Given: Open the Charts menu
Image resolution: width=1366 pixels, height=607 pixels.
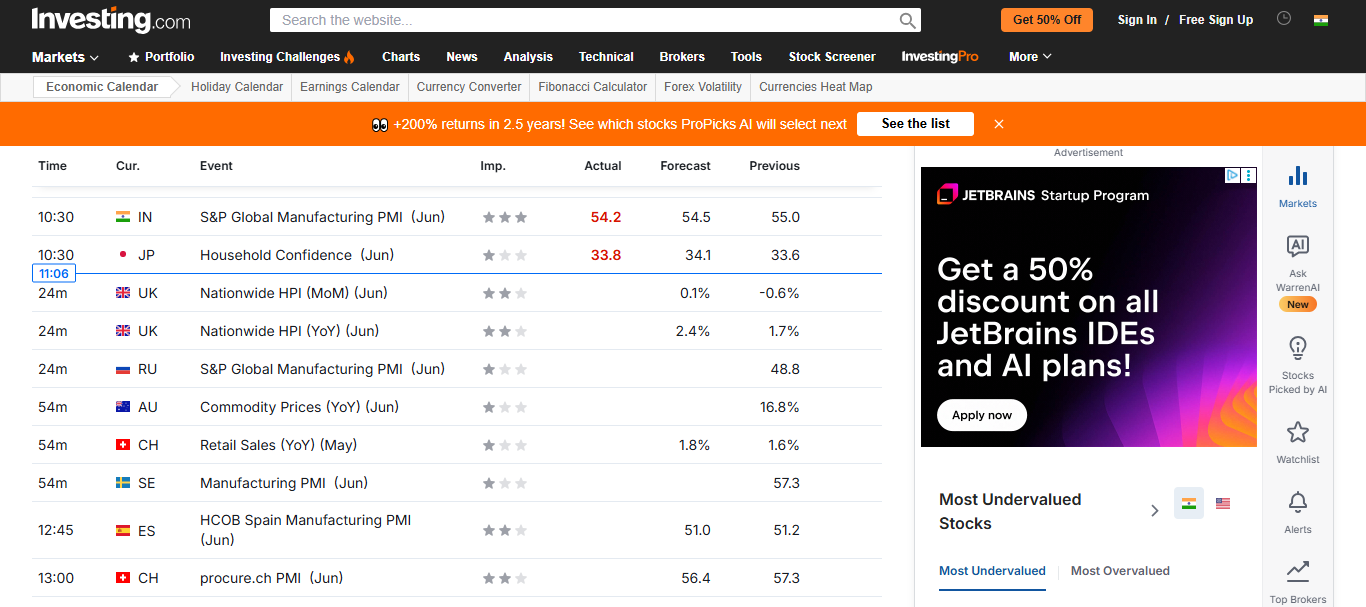Looking at the screenshot, I should click(x=401, y=57).
